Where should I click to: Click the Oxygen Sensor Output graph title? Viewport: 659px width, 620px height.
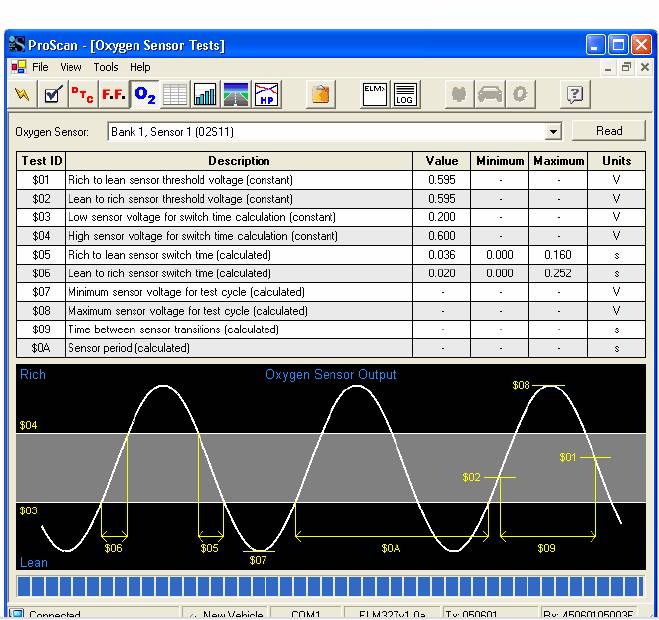tap(330, 374)
